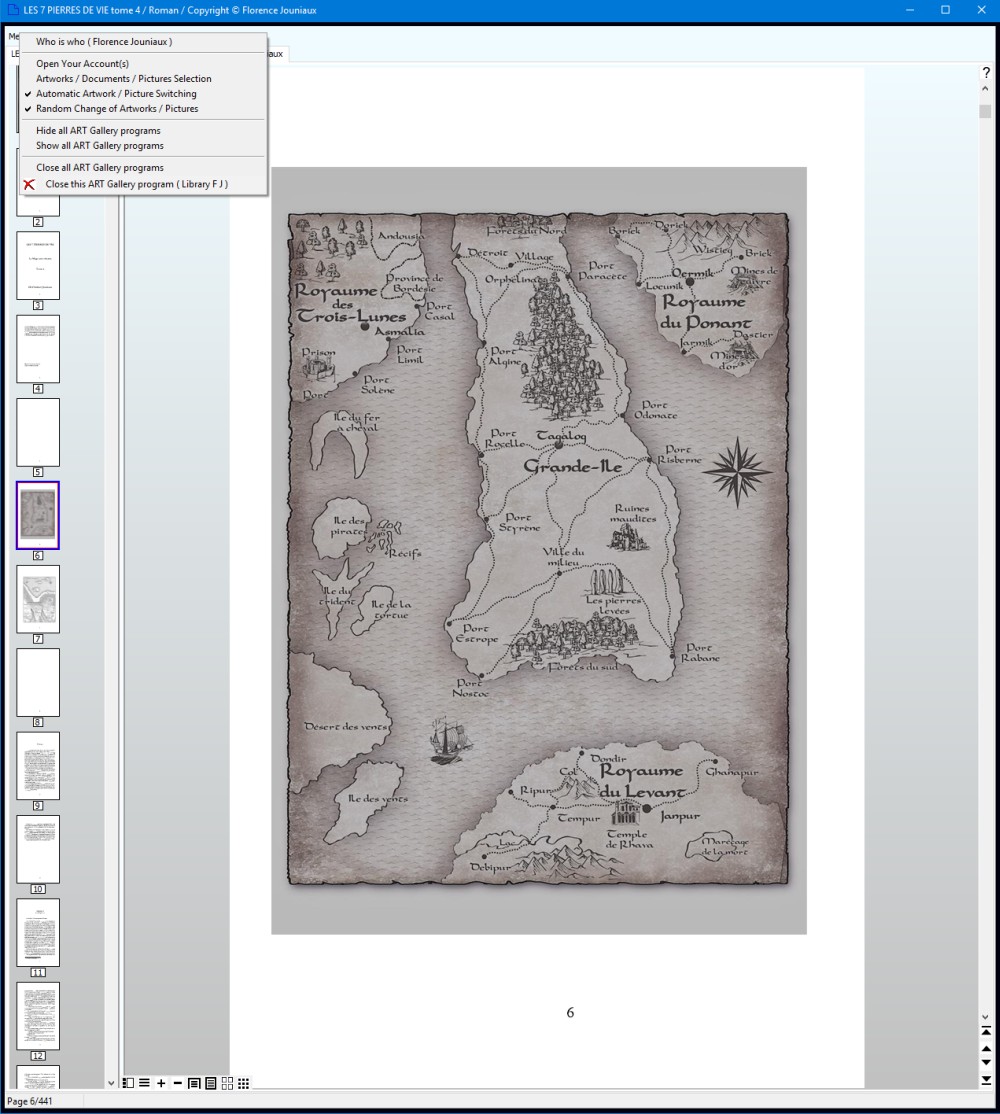
Task: Click thumbnail panel scroll-down chevron
Action: [111, 1083]
